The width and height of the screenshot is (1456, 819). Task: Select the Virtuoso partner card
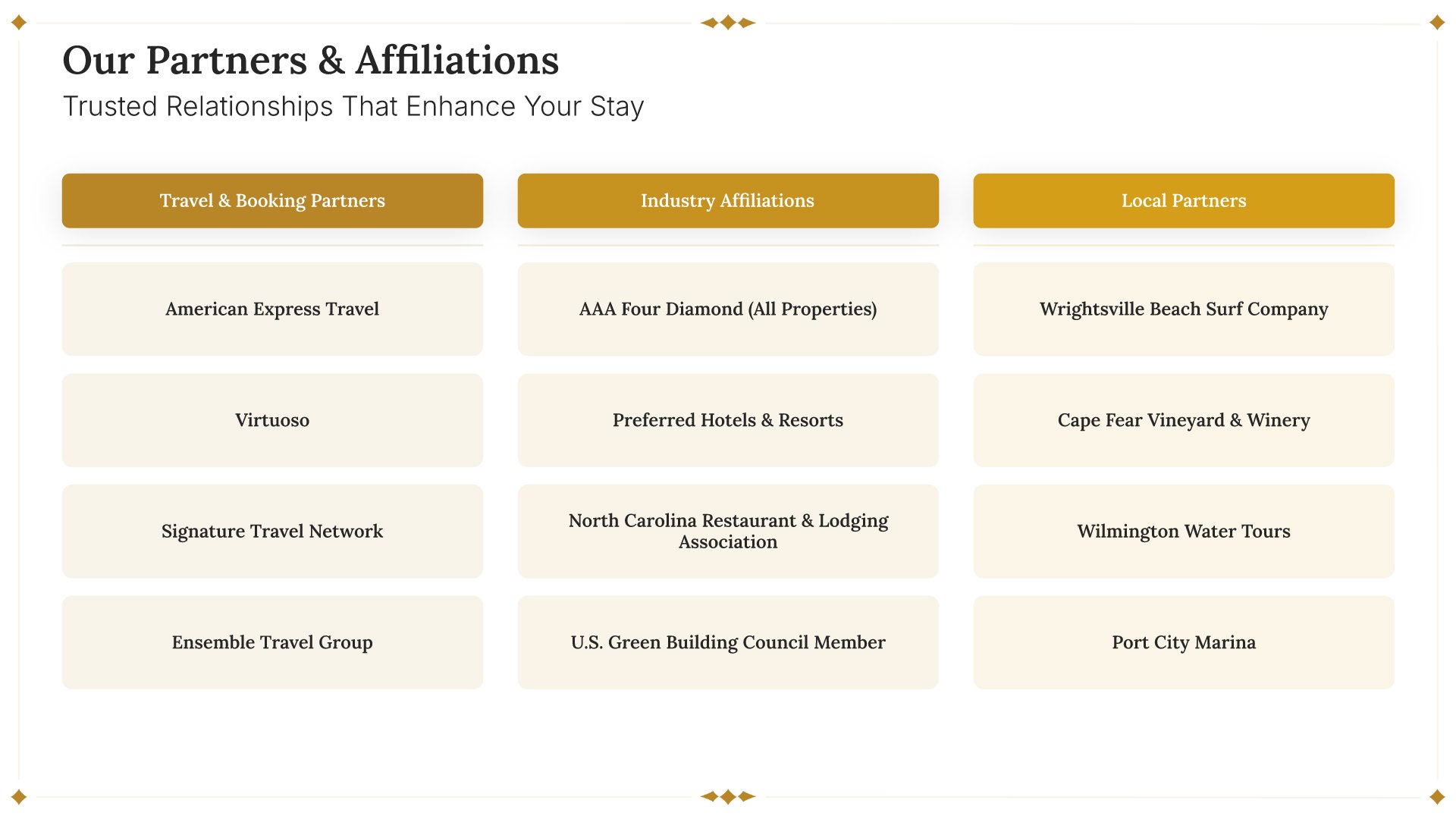tap(272, 420)
